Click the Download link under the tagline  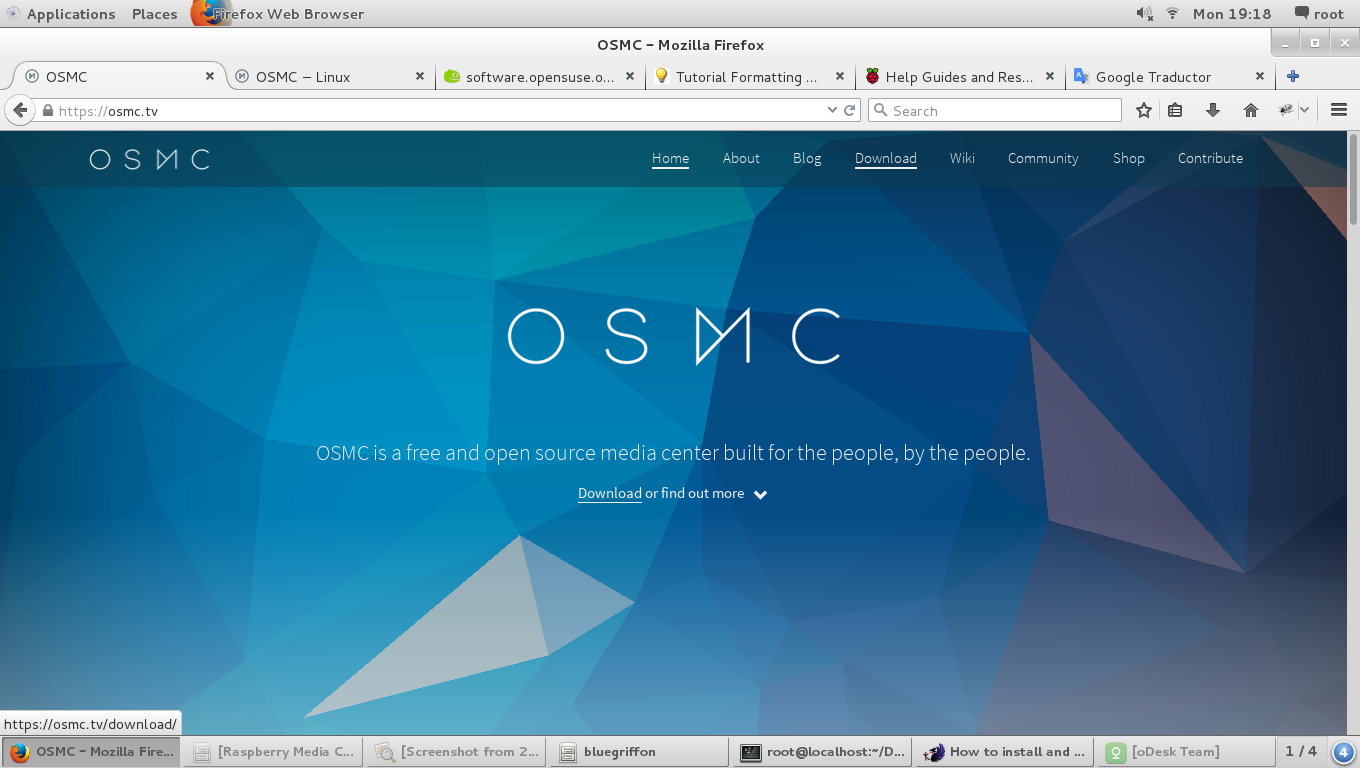610,493
